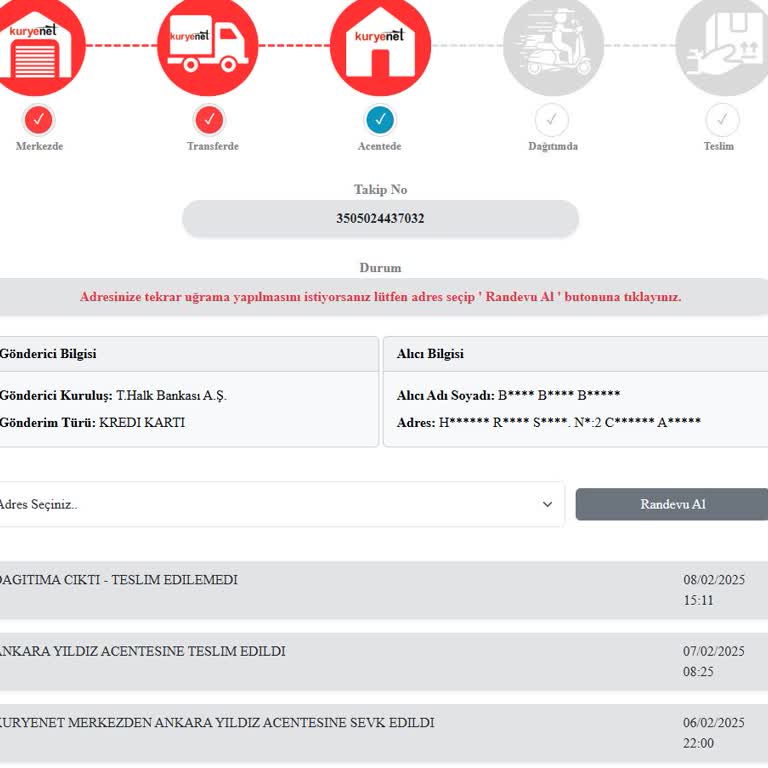Click the red checkmark above Transferde
Viewport: 768px width, 768px height.
[208, 120]
